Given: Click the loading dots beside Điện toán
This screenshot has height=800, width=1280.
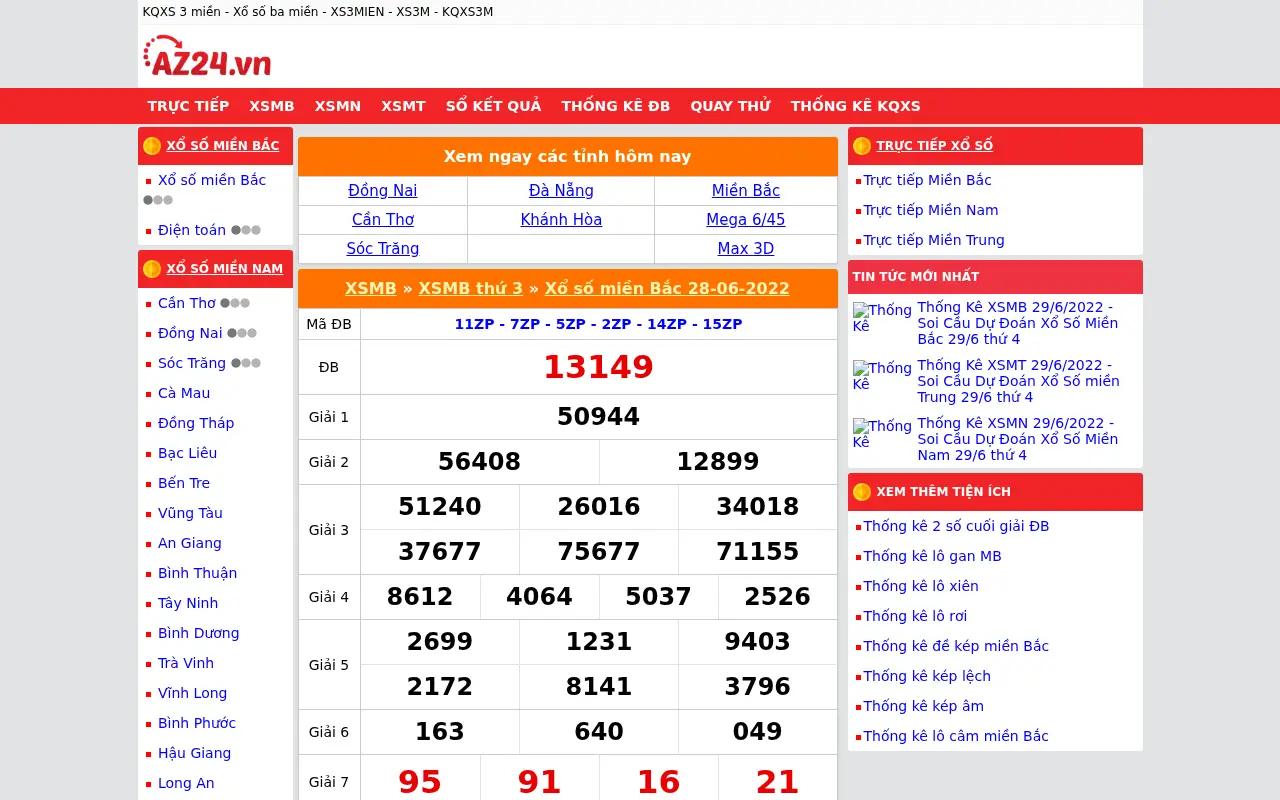Looking at the screenshot, I should tap(246, 230).
